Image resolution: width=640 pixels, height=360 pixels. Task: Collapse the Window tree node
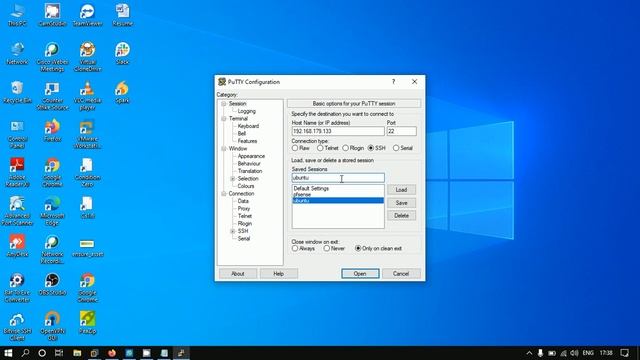[224, 149]
